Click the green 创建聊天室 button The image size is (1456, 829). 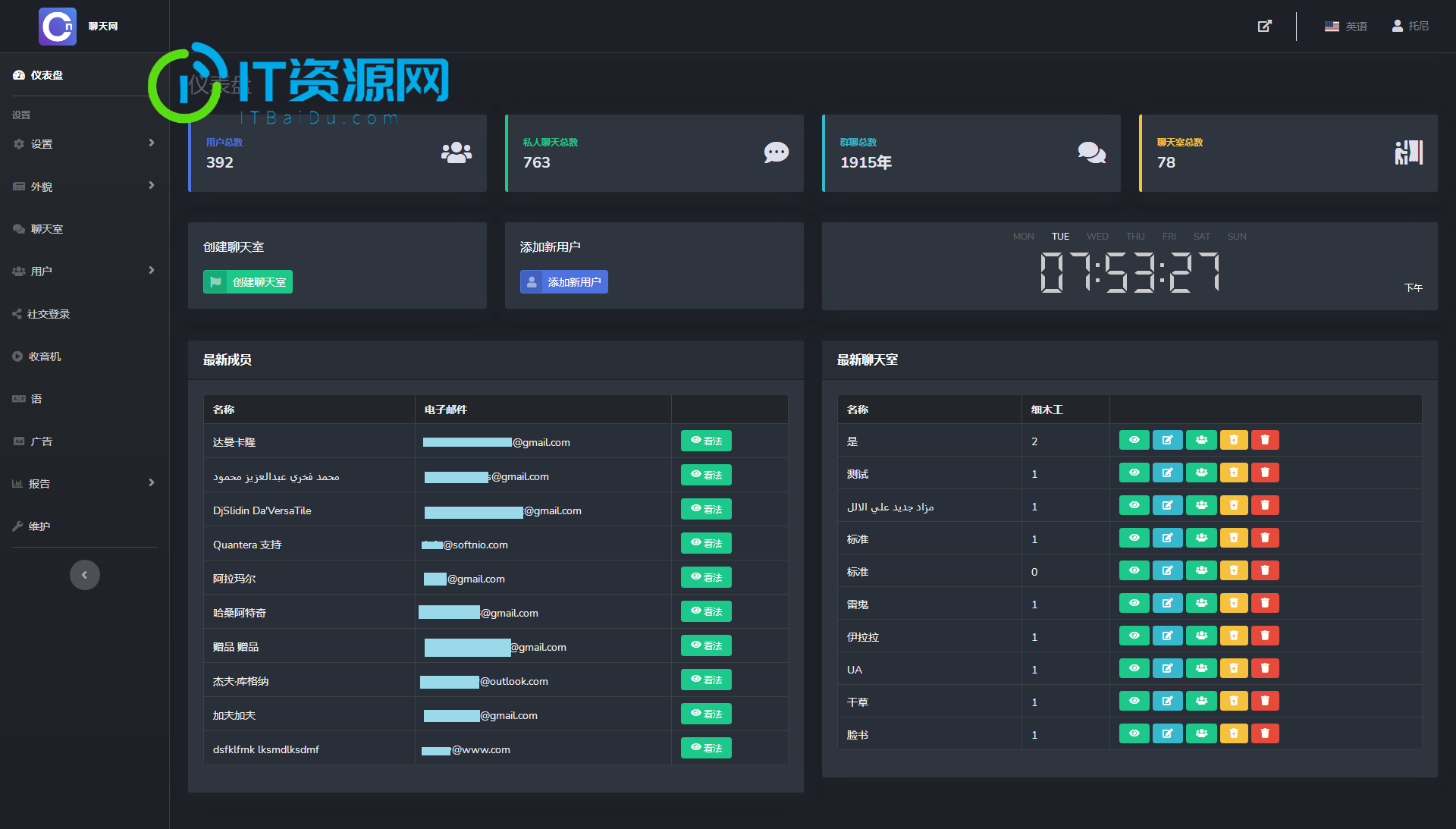(248, 281)
